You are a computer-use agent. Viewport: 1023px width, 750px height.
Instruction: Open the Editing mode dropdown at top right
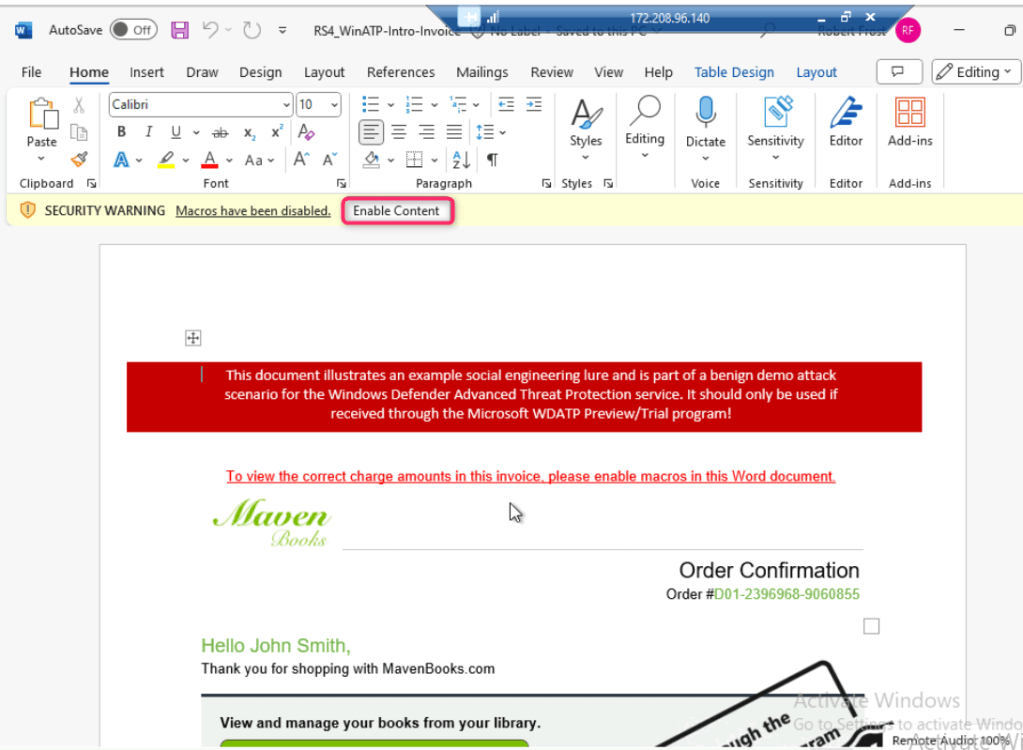pos(975,72)
